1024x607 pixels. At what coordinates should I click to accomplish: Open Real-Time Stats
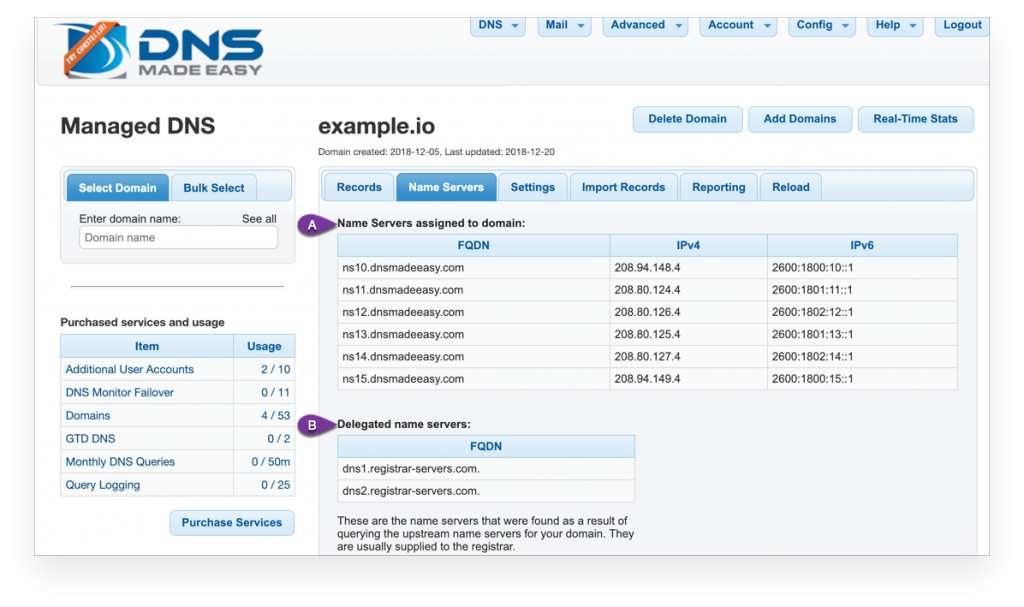pos(915,119)
